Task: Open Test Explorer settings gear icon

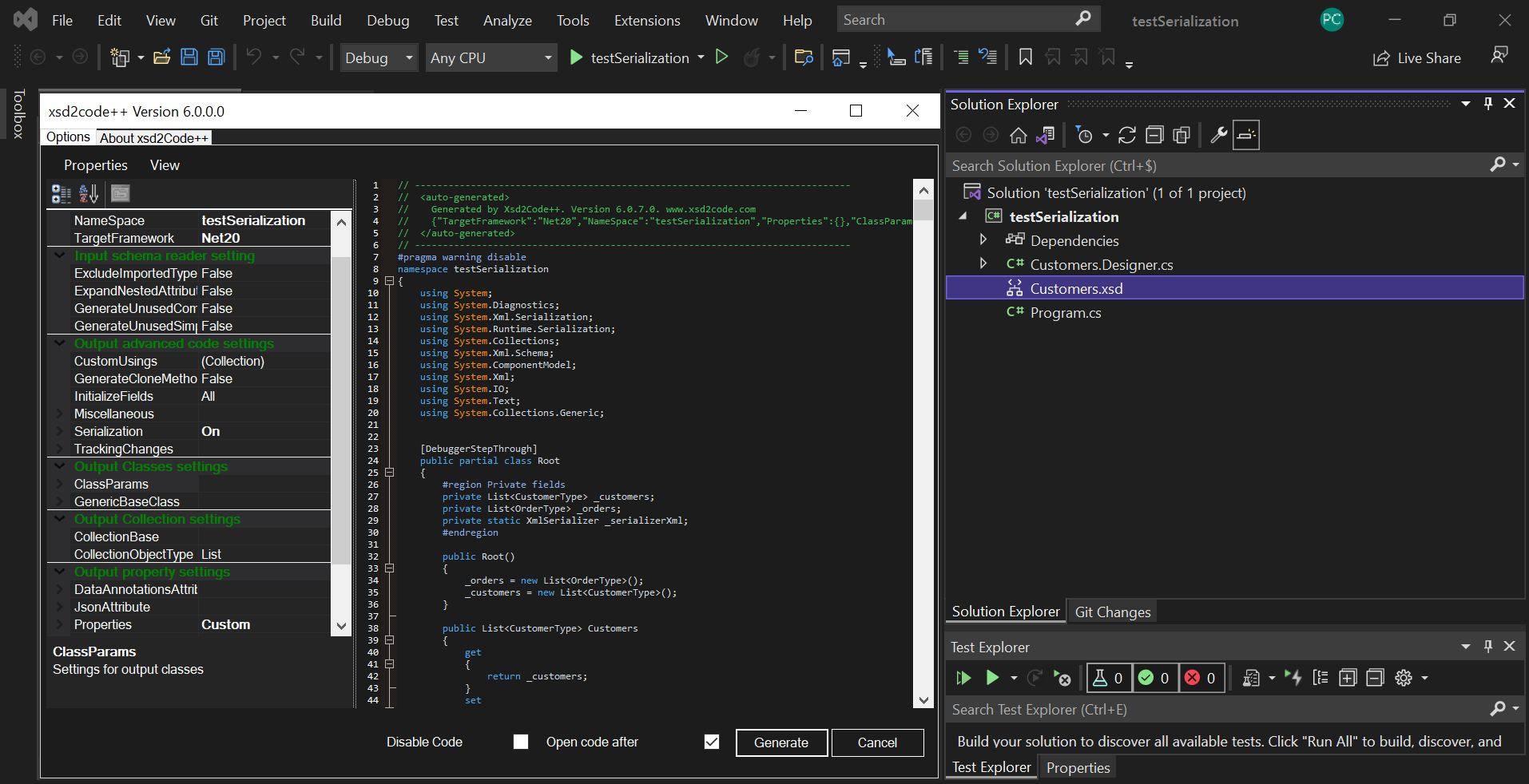Action: coord(1404,678)
